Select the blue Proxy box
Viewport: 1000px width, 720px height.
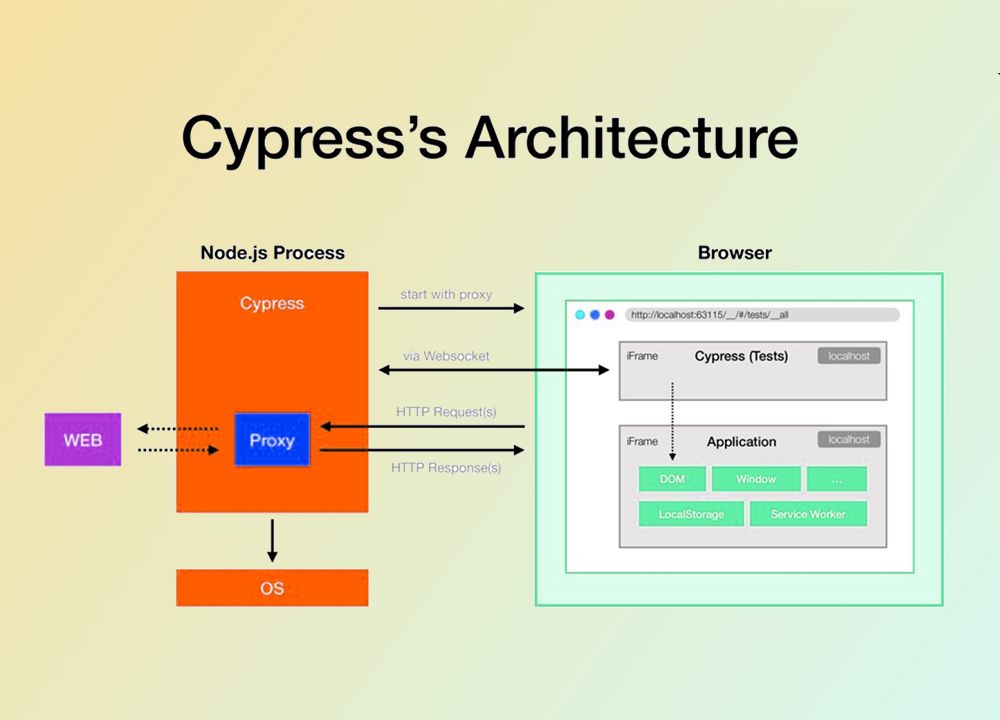pos(272,440)
